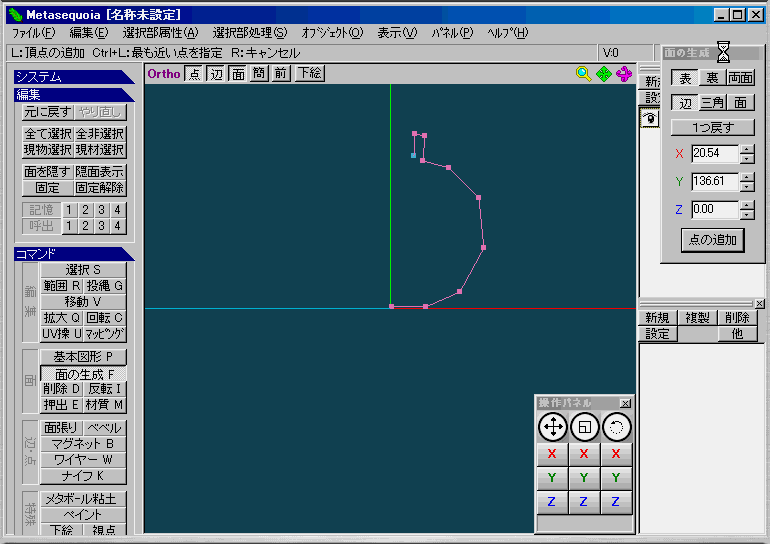This screenshot has height=545, width=770.
Task: Open the パネル(P) menu
Action: tap(452, 33)
